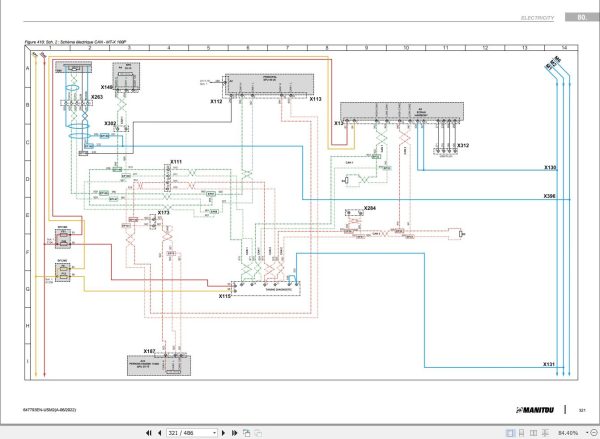This screenshot has height=439, width=600.
Task: Click the page number field 321 / 486
Action: click(x=189, y=433)
